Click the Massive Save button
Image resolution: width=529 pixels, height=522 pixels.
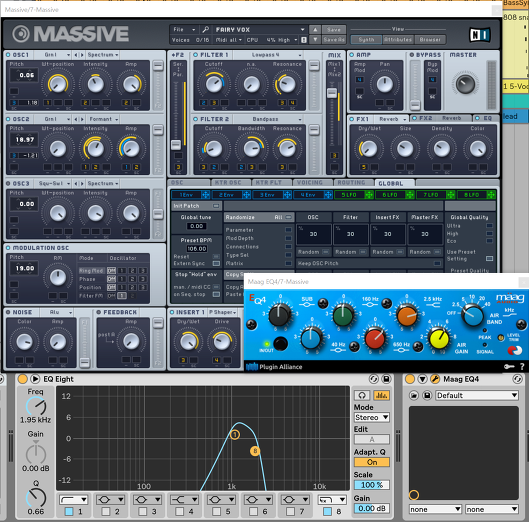pyautogui.click(x=334, y=30)
